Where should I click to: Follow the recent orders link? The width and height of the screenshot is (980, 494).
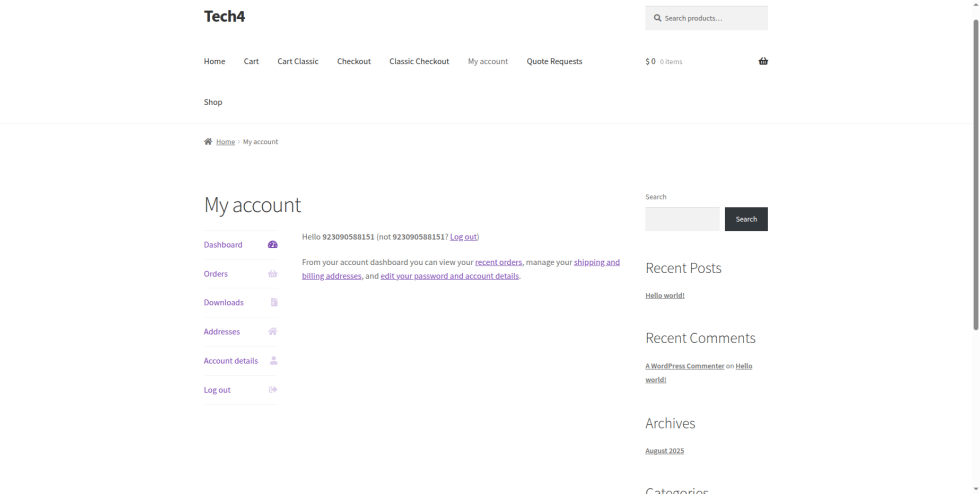pos(498,262)
